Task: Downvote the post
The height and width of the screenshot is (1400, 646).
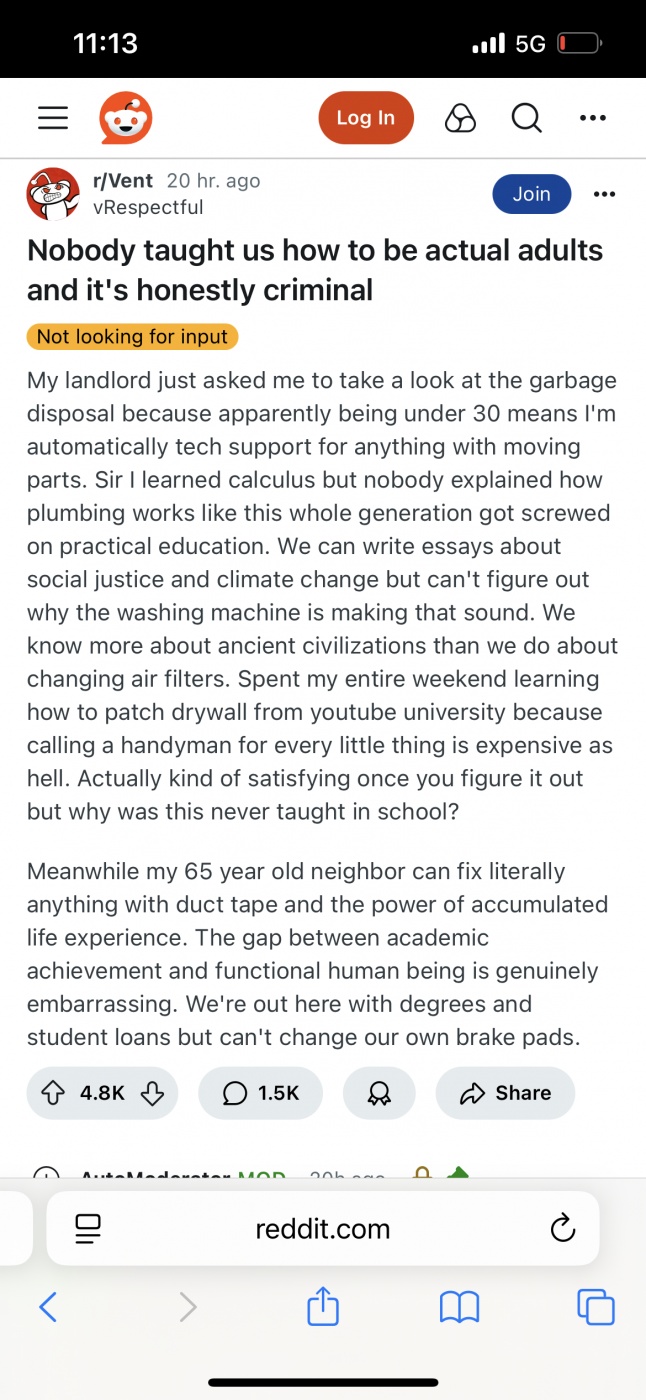Action: pyautogui.click(x=152, y=1093)
